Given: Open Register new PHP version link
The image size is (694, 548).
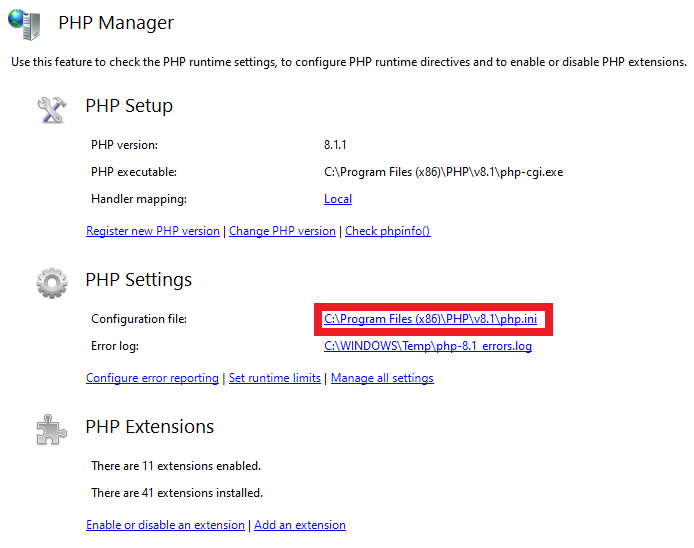Looking at the screenshot, I should point(153,231).
